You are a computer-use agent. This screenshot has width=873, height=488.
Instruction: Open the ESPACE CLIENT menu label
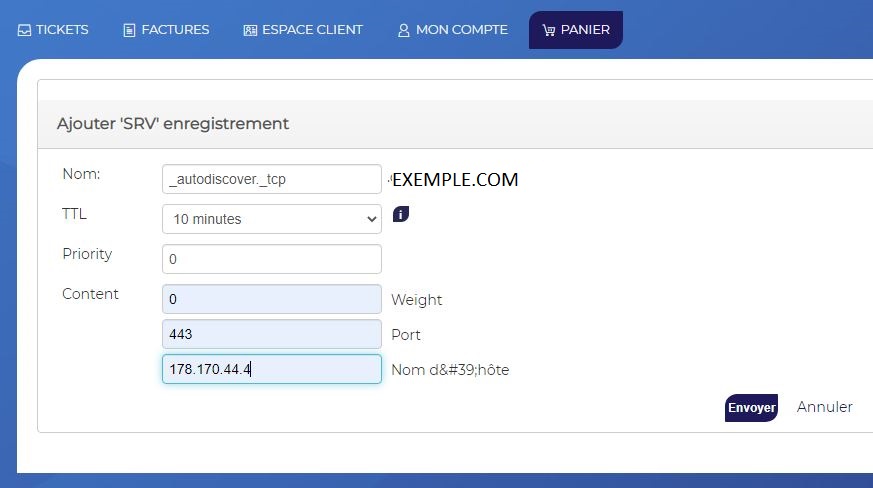point(312,30)
